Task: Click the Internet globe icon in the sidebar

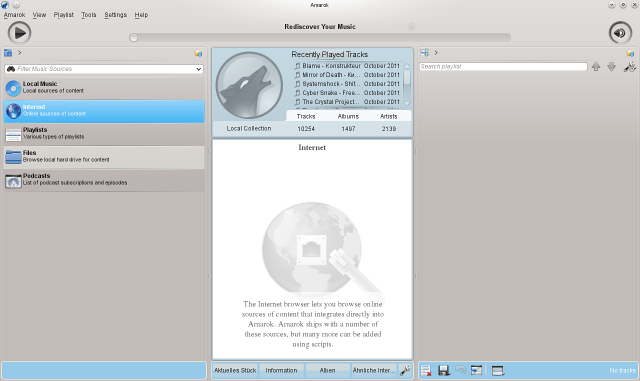Action: point(13,111)
